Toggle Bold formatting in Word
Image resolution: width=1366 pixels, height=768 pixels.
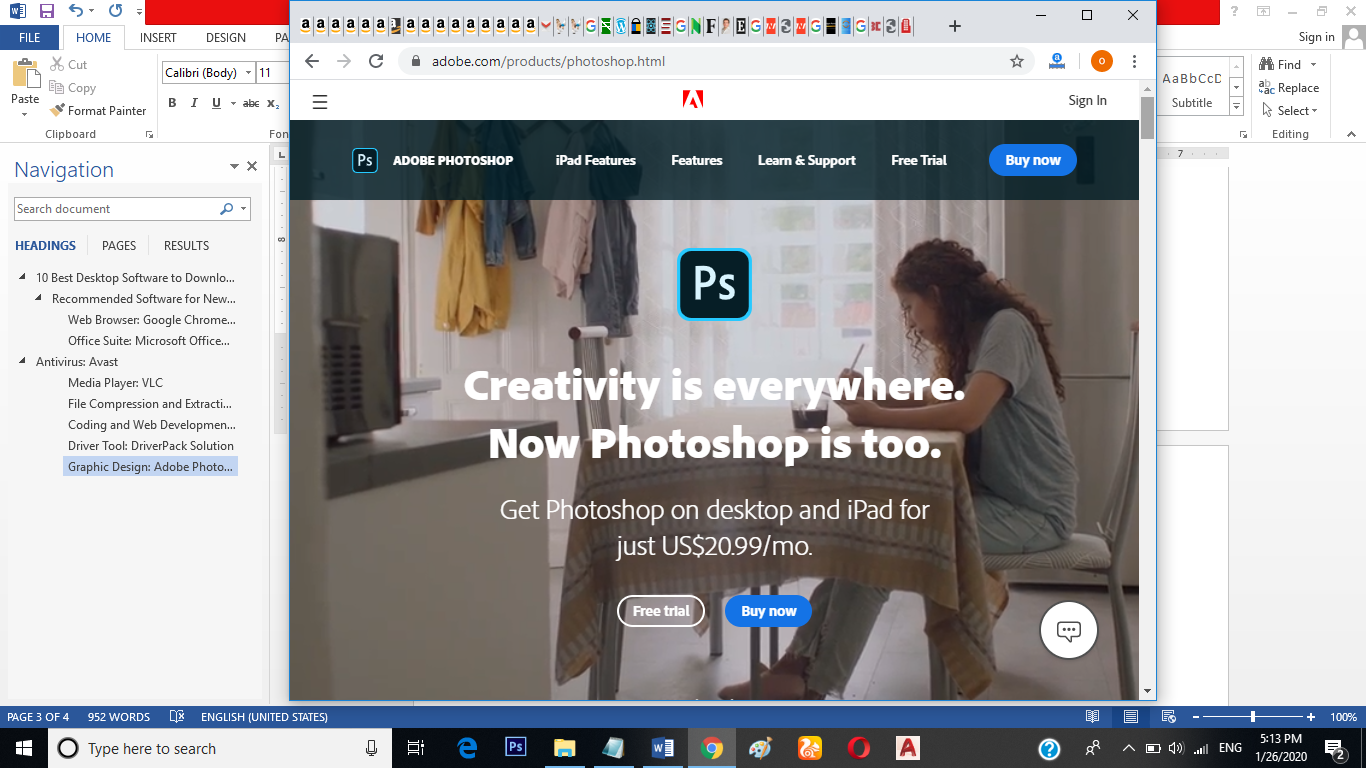tap(172, 103)
